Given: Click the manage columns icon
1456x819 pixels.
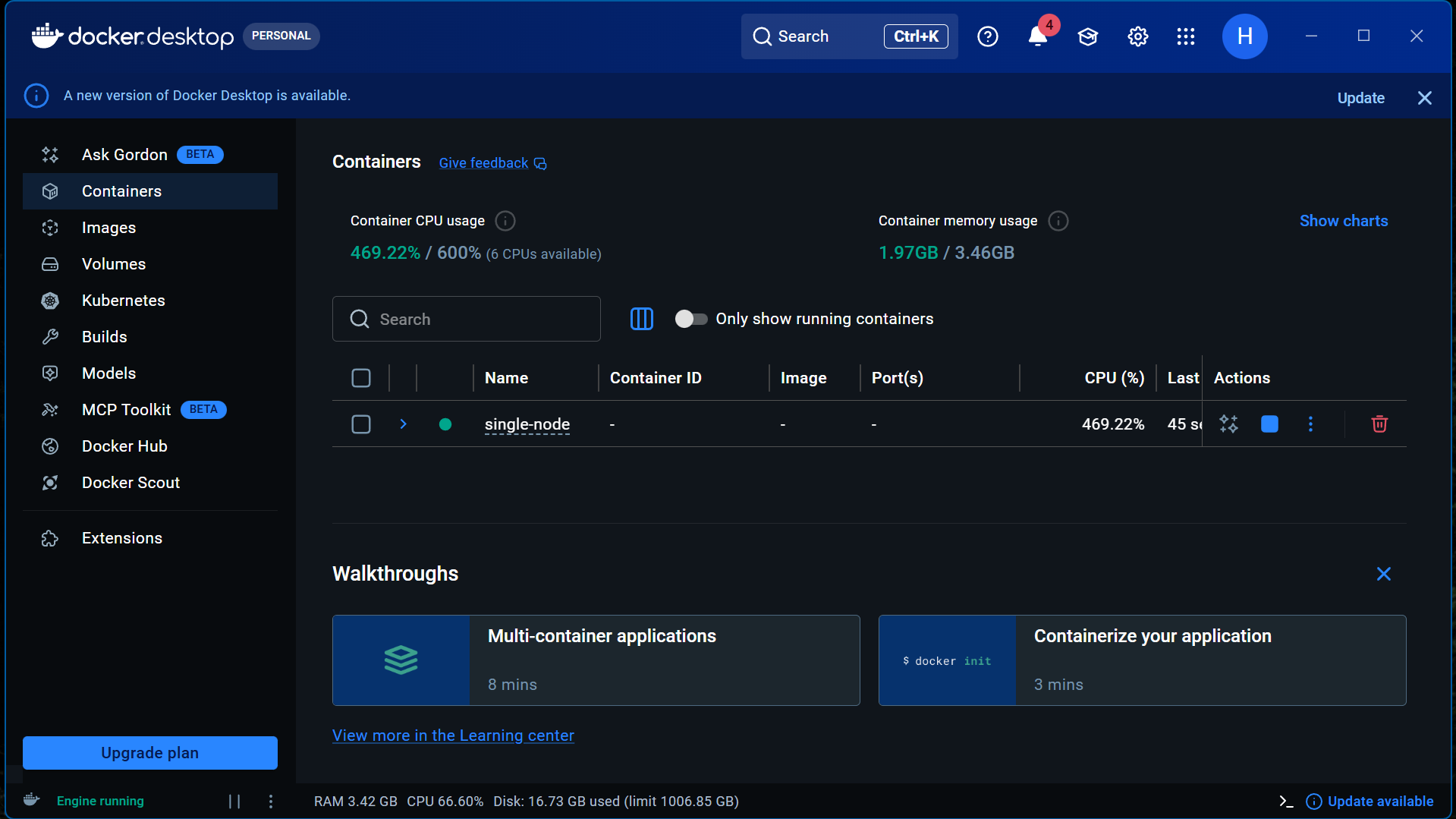Looking at the screenshot, I should [x=641, y=319].
